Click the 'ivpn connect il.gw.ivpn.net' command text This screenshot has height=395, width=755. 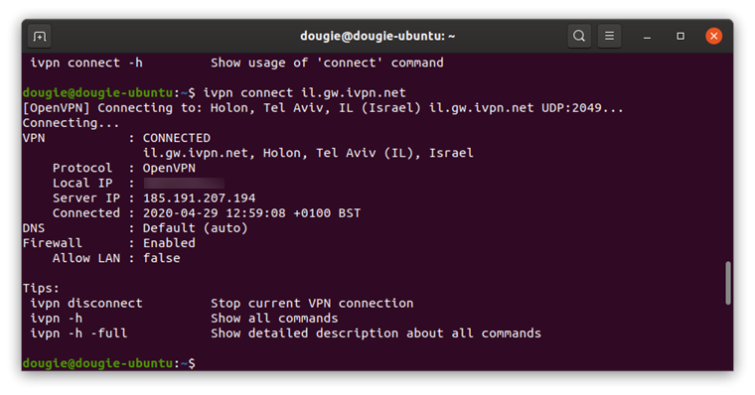pyautogui.click(x=304, y=92)
